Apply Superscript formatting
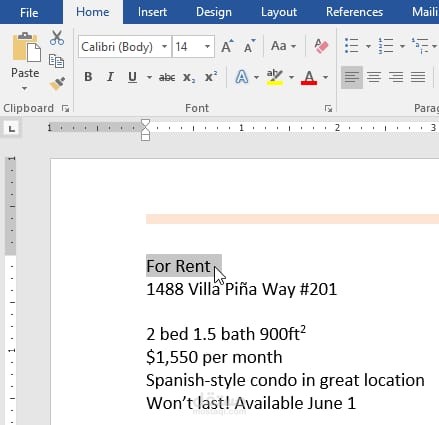Viewport: 439px width, 425px height. click(x=211, y=77)
